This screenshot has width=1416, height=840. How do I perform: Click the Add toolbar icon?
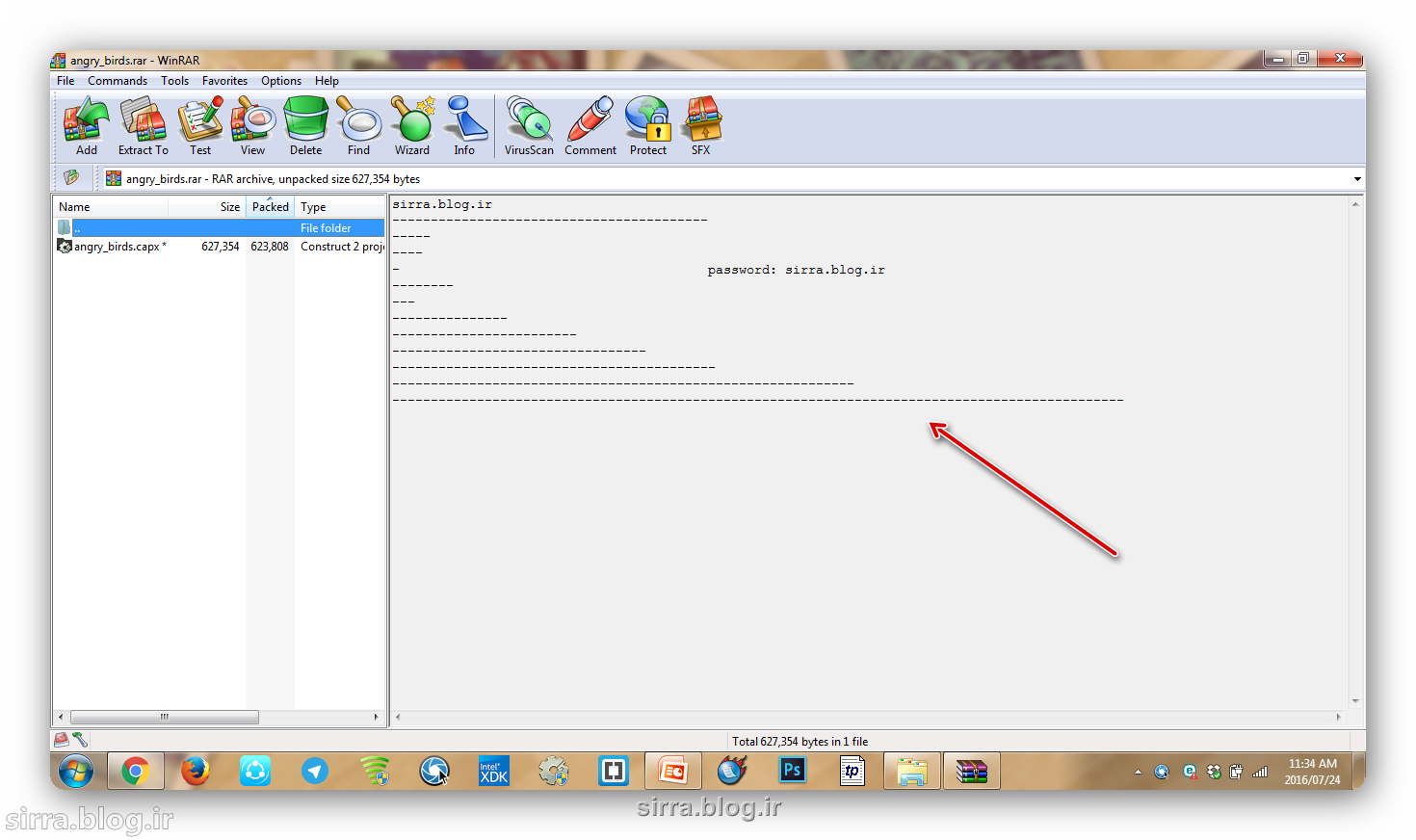[x=87, y=125]
